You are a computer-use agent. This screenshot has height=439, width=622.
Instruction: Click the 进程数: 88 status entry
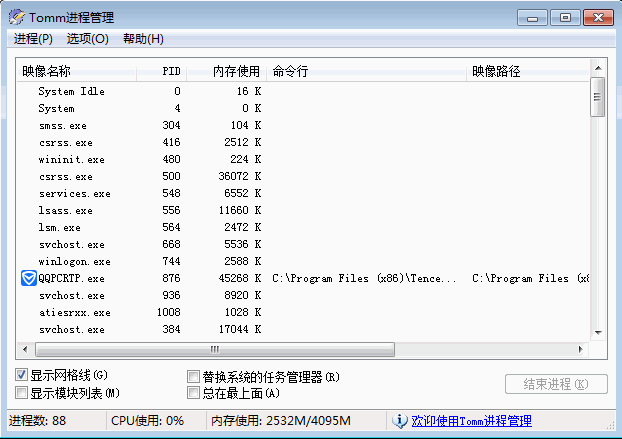coord(37,420)
